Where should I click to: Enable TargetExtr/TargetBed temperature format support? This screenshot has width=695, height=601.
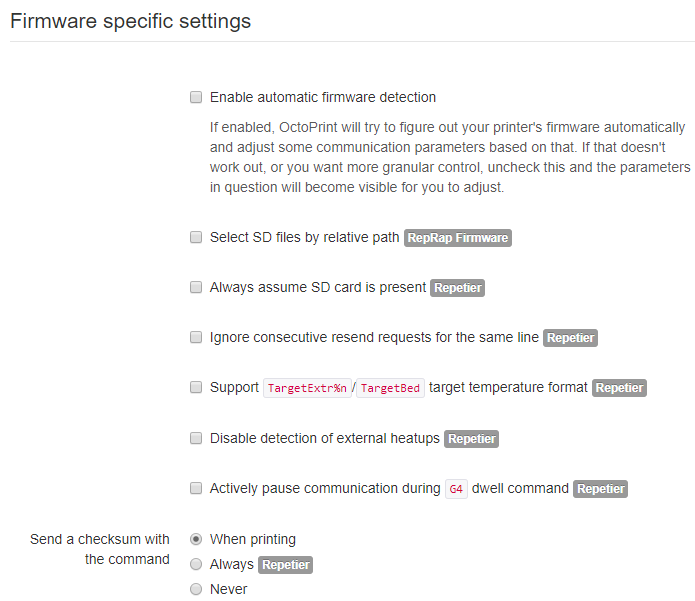pos(196,387)
